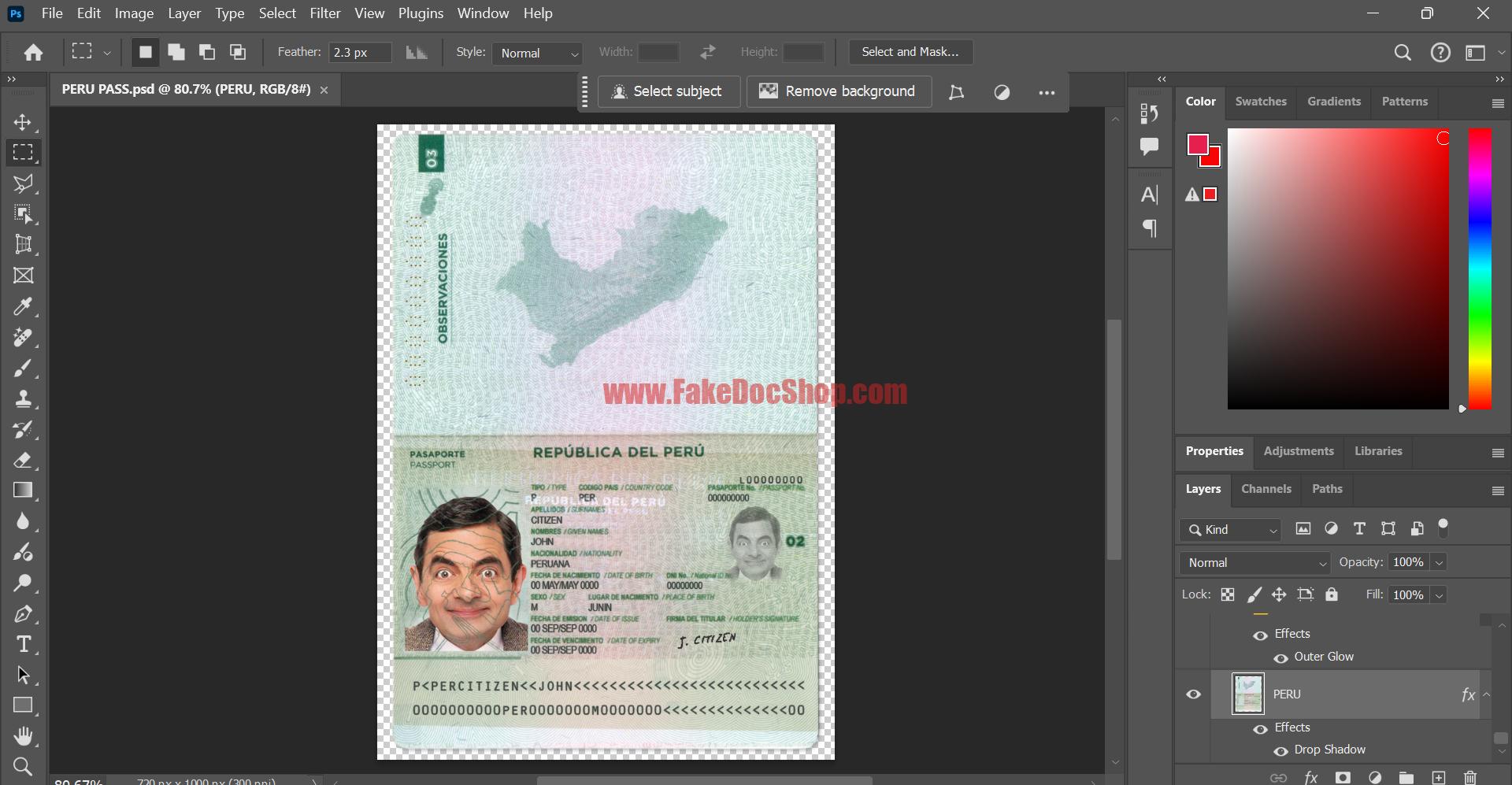1512x785 pixels.
Task: Select the Eraser tool
Action: click(x=23, y=460)
